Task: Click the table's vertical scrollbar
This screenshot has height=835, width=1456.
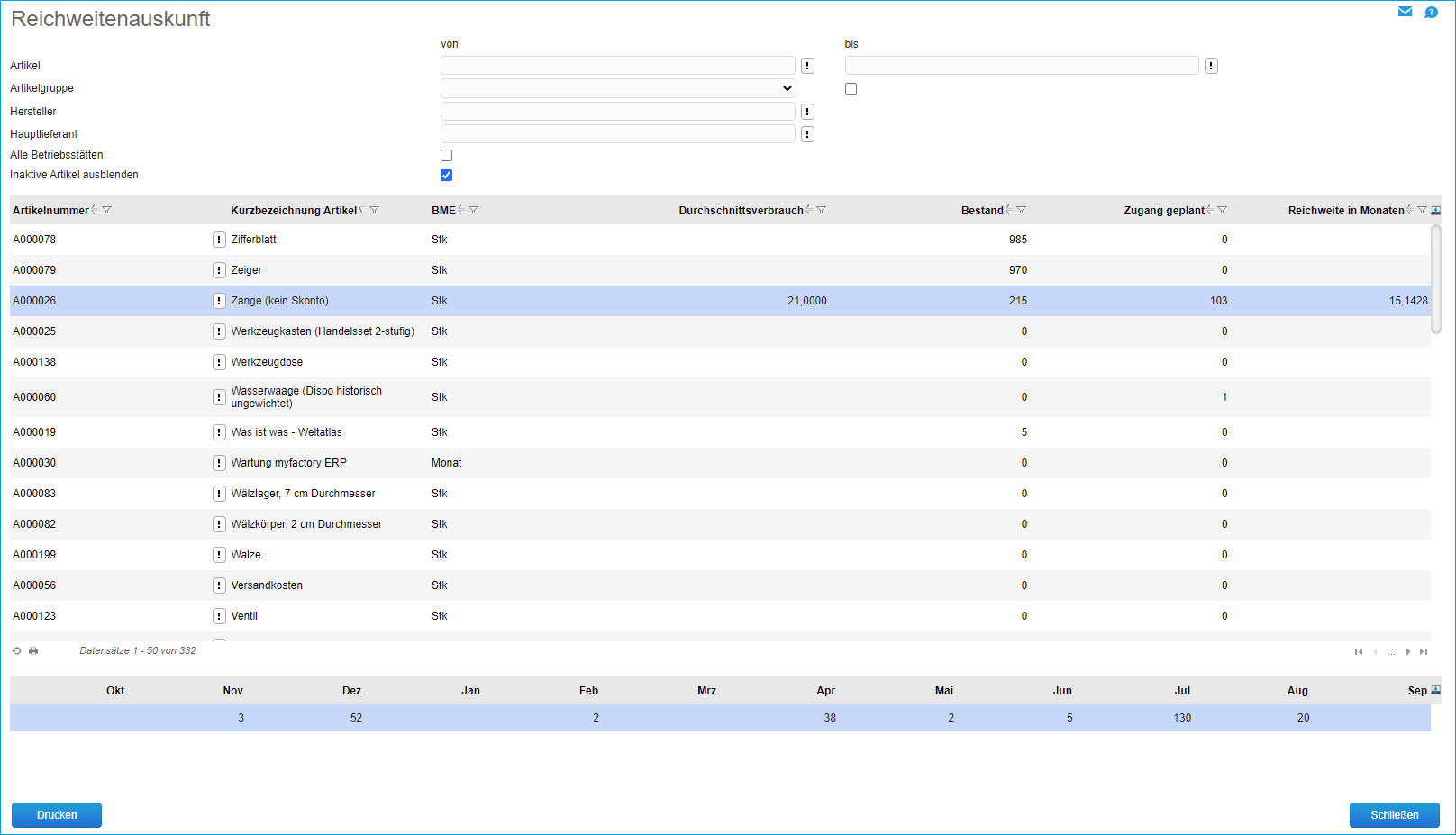Action: point(1435,279)
